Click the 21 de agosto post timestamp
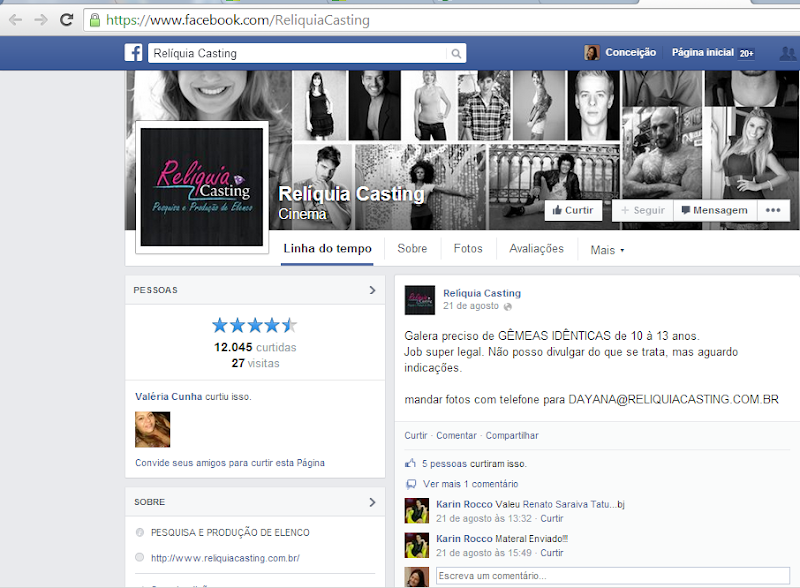This screenshot has height=588, width=800. [470, 306]
